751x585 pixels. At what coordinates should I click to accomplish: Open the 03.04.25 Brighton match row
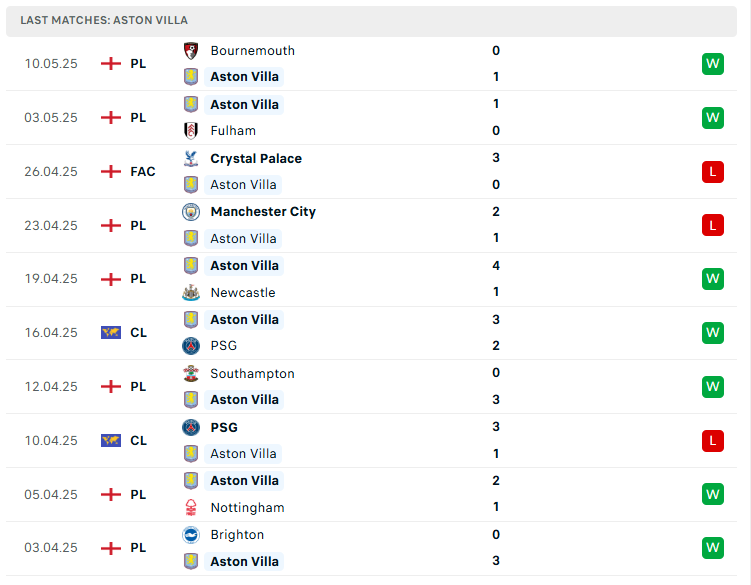[x=371, y=548]
